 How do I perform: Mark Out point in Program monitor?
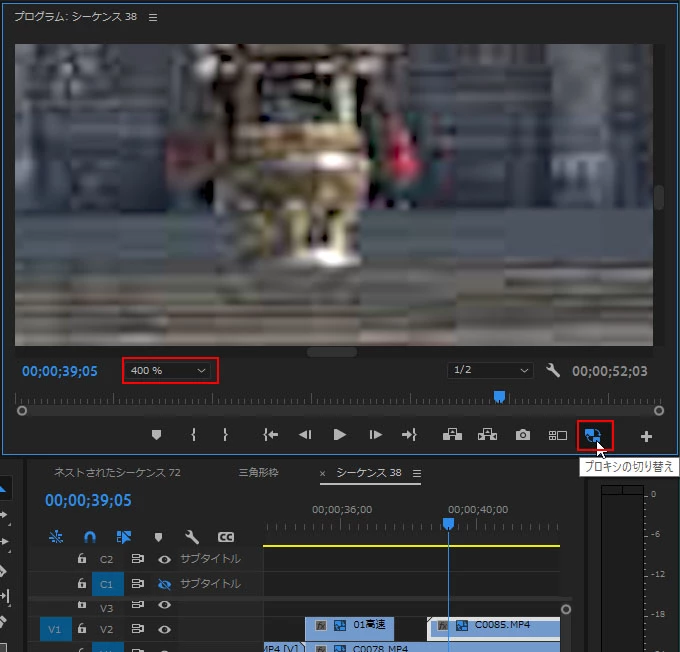[x=225, y=435]
